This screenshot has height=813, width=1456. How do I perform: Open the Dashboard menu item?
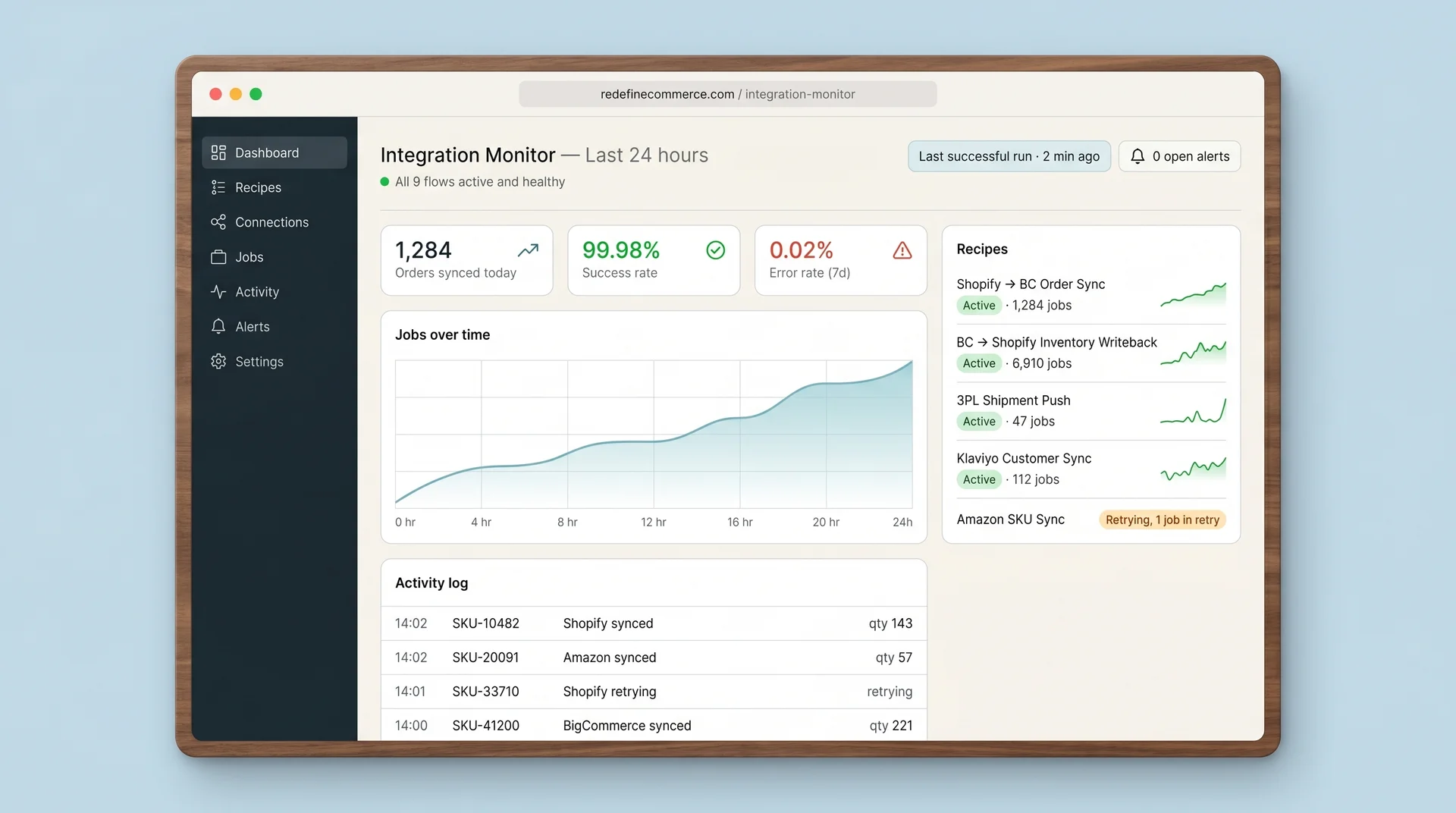(x=275, y=152)
